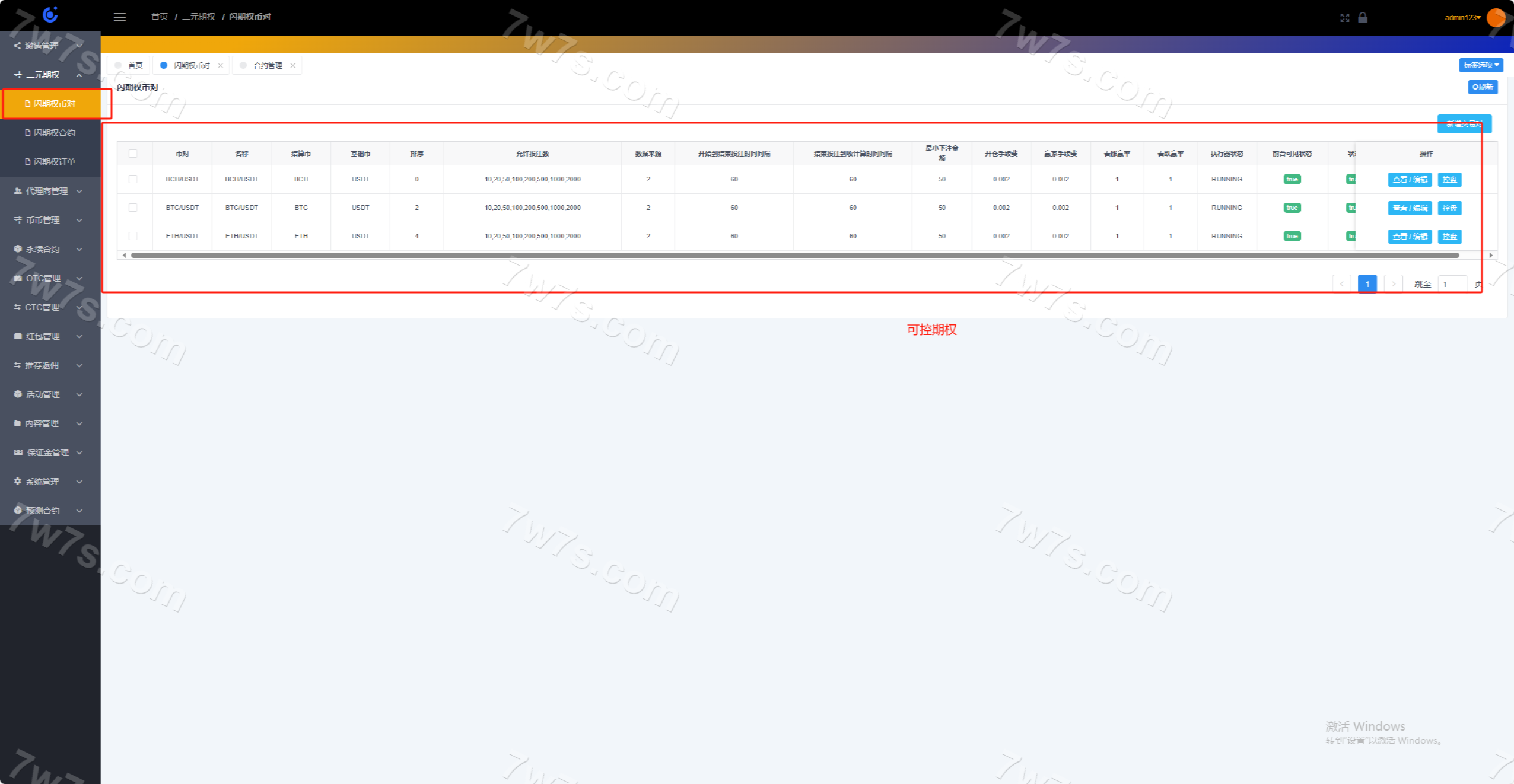
Task: Click the 跳至 page number input
Action: click(x=1452, y=284)
